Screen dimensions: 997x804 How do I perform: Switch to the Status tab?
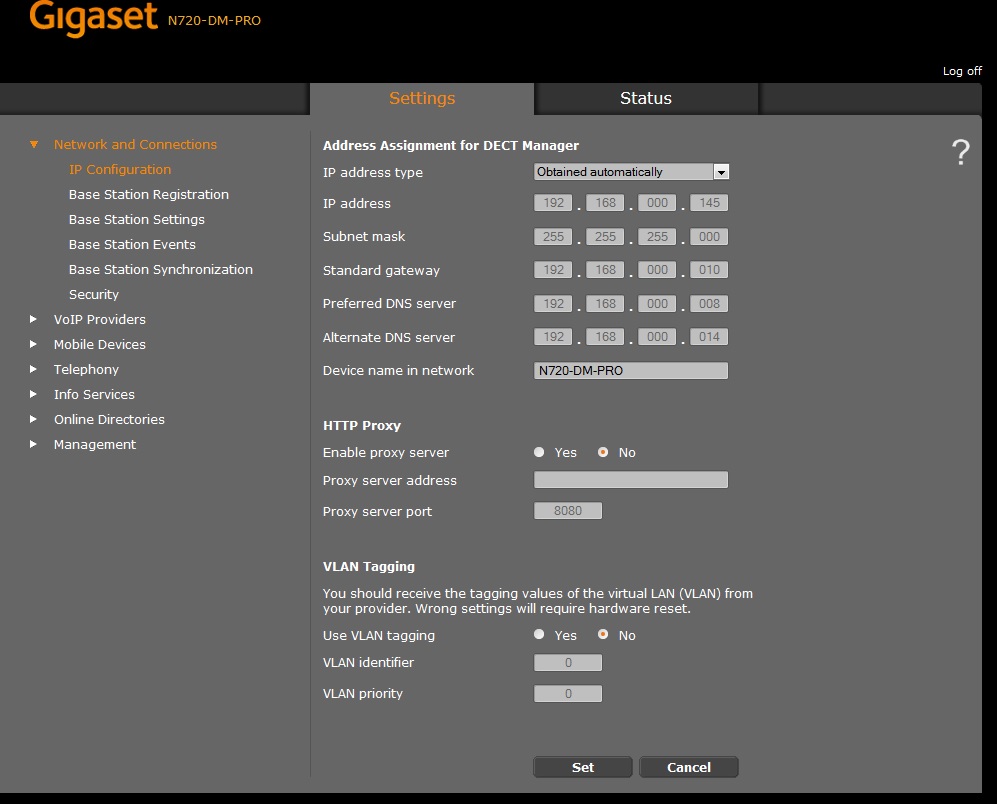pyautogui.click(x=646, y=98)
